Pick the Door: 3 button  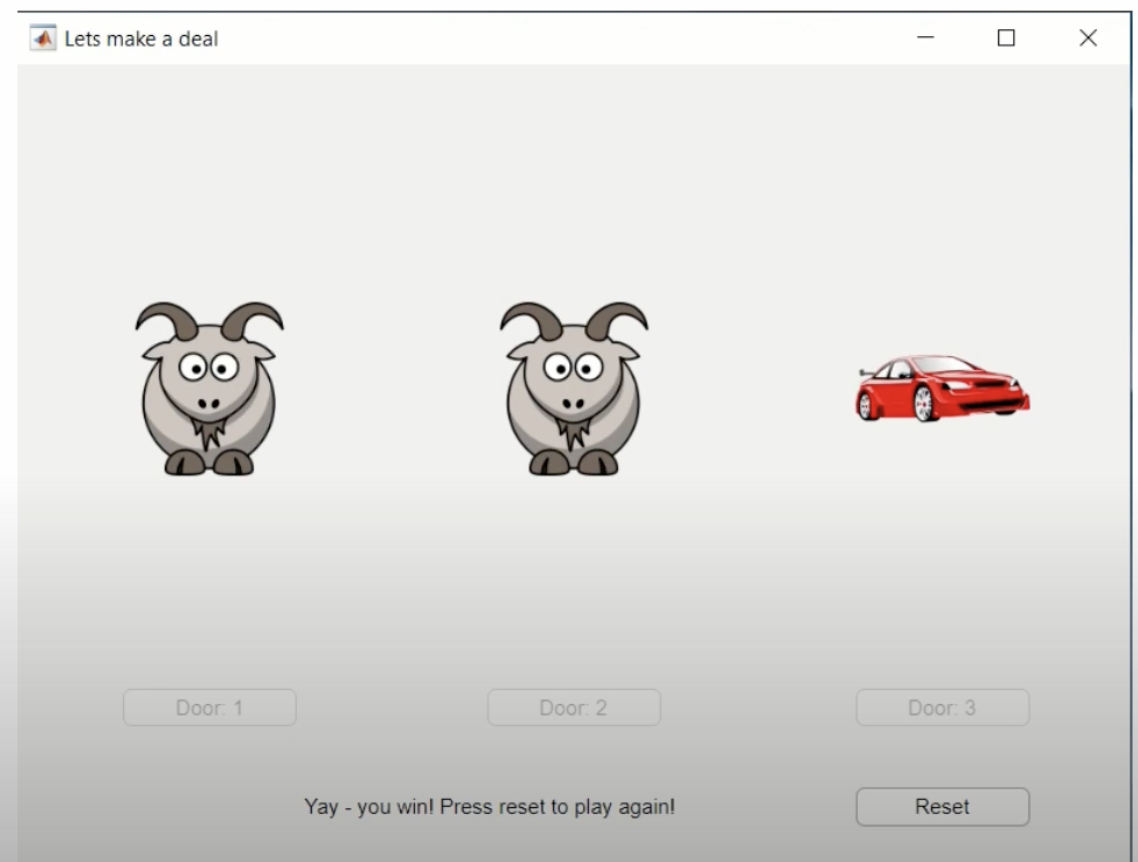[942, 708]
